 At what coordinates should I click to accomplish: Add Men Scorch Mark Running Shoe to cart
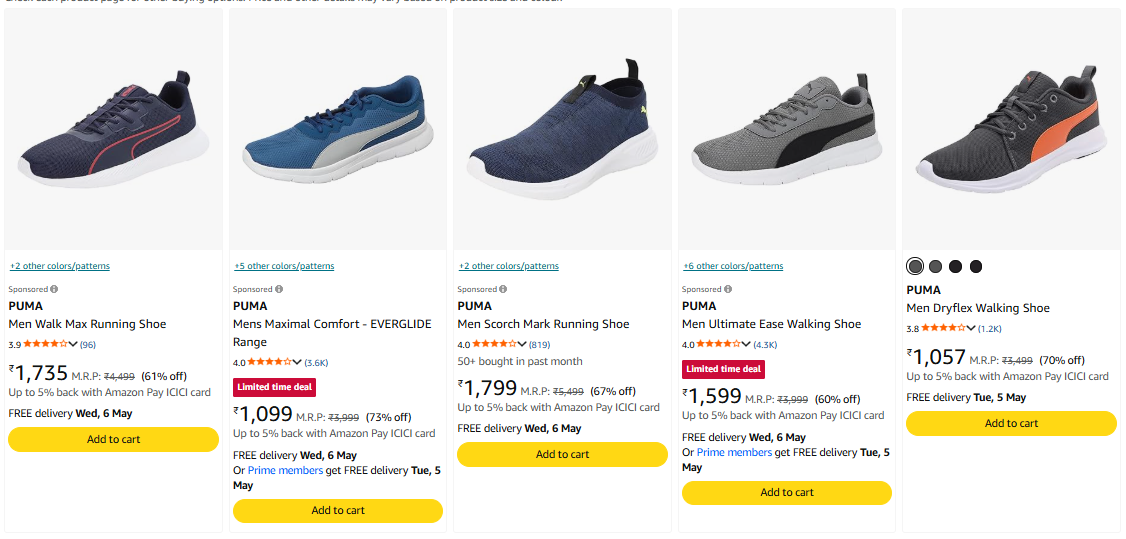[562, 454]
